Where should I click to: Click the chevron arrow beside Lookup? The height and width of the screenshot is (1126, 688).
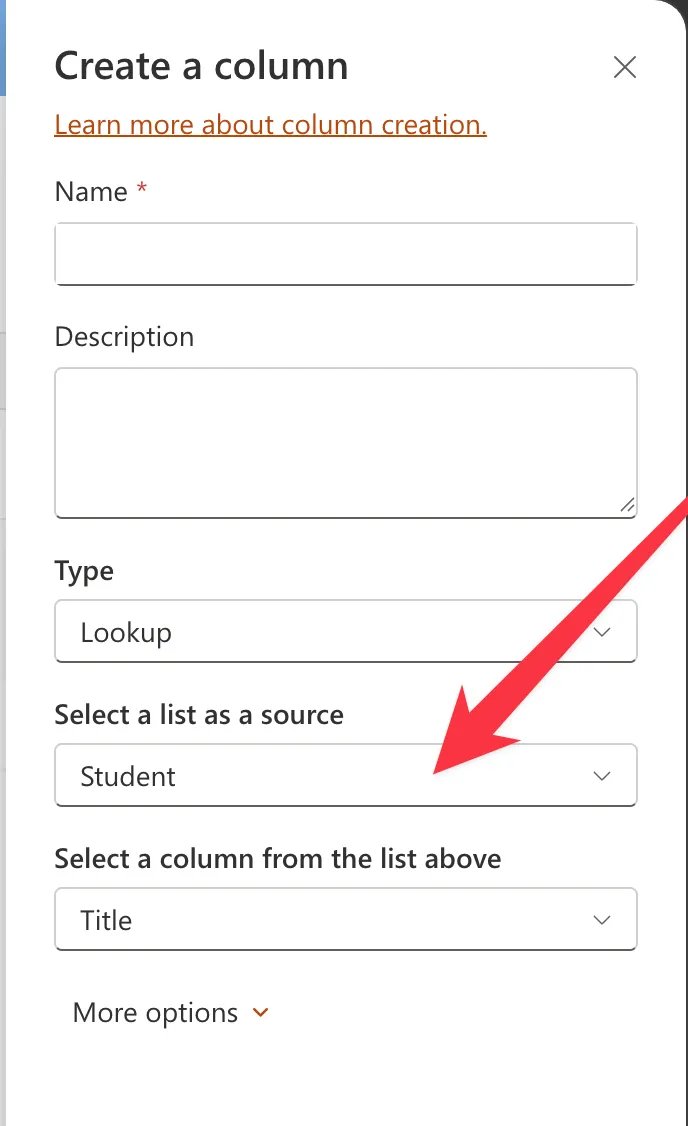click(x=602, y=632)
